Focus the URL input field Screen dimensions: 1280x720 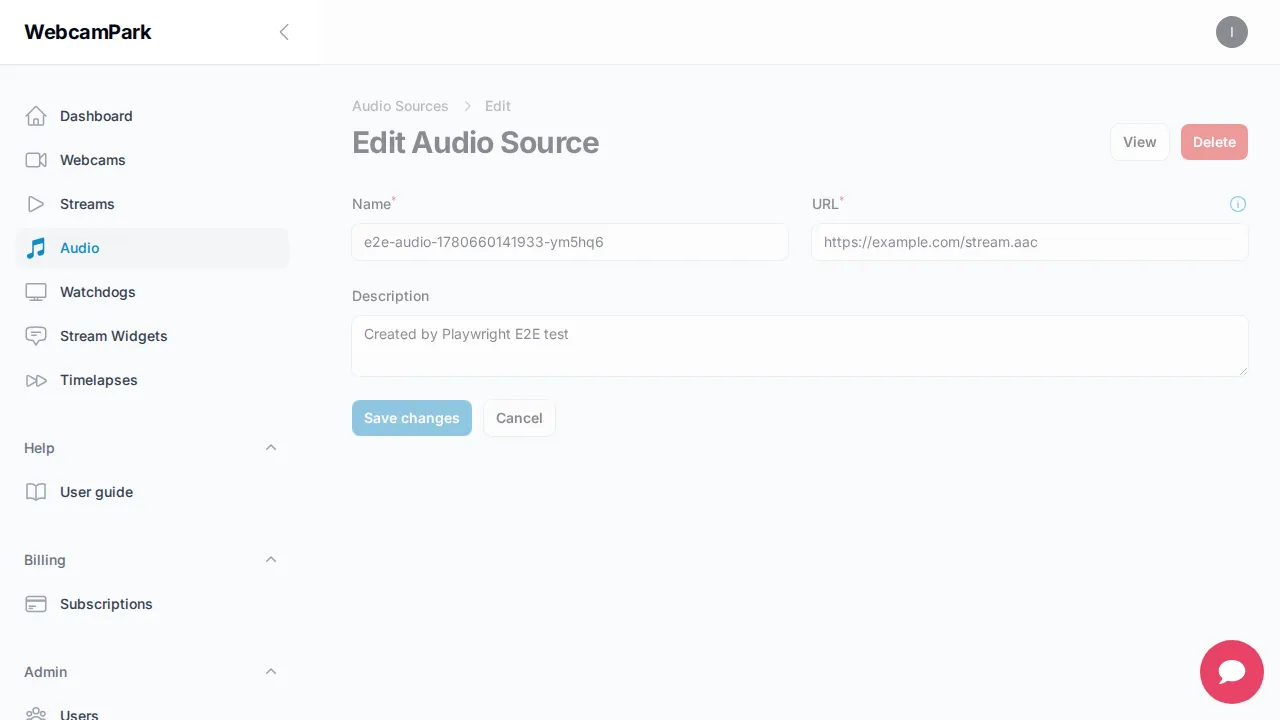[1030, 242]
